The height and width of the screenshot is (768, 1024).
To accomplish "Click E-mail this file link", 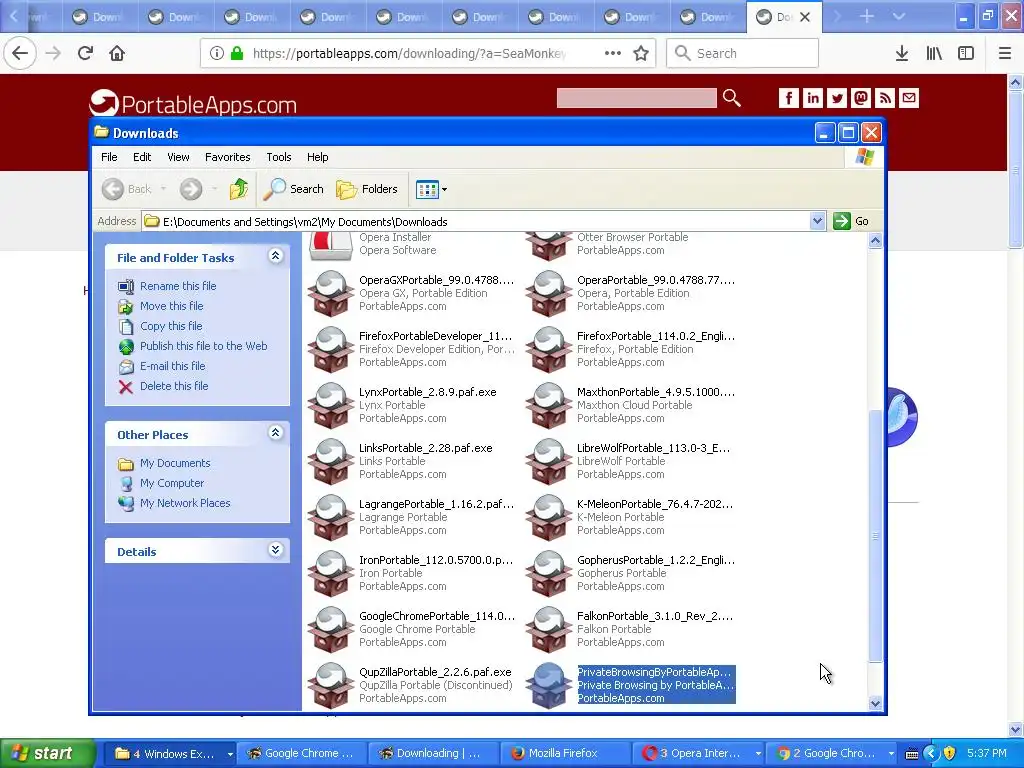I will point(172,366).
